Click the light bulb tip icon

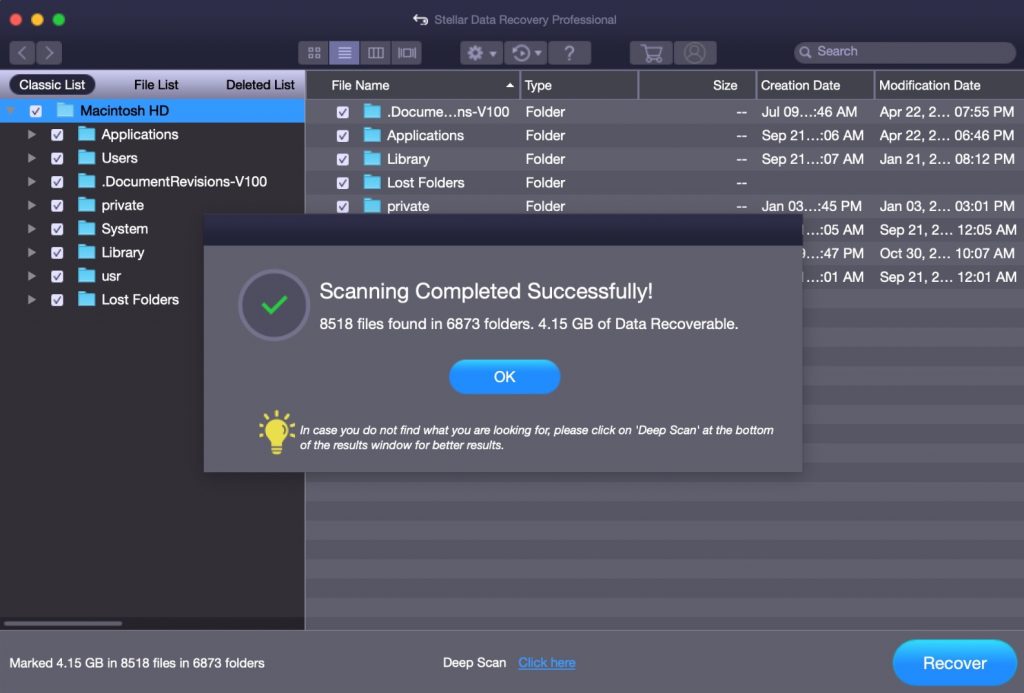pyautogui.click(x=276, y=432)
